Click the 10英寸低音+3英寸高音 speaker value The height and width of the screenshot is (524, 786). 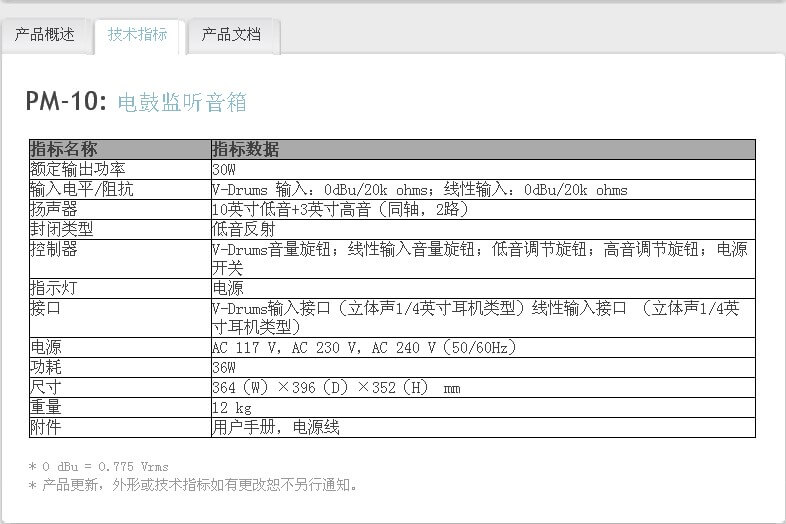pyautogui.click(x=340, y=209)
